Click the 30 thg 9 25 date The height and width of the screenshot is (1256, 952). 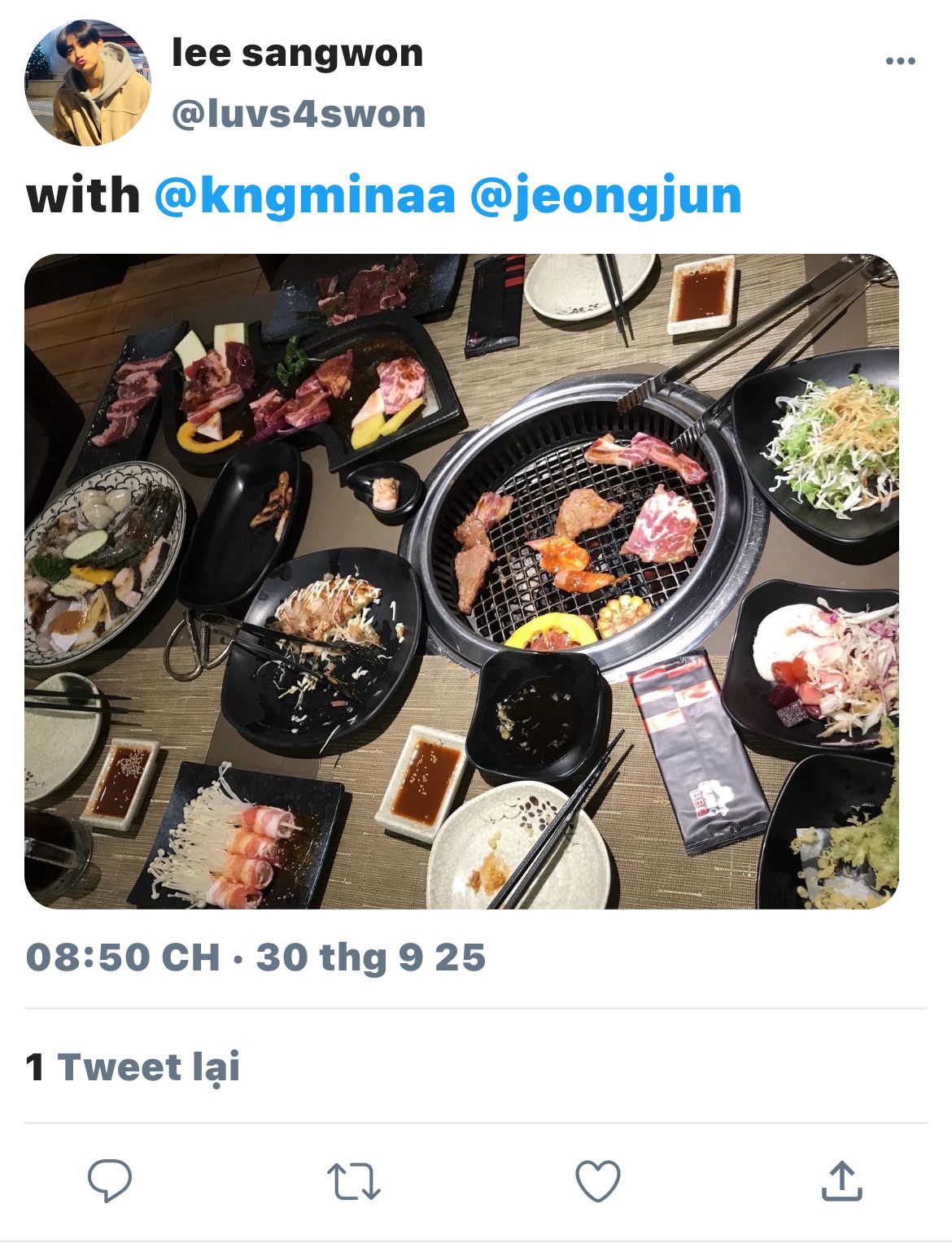(371, 957)
